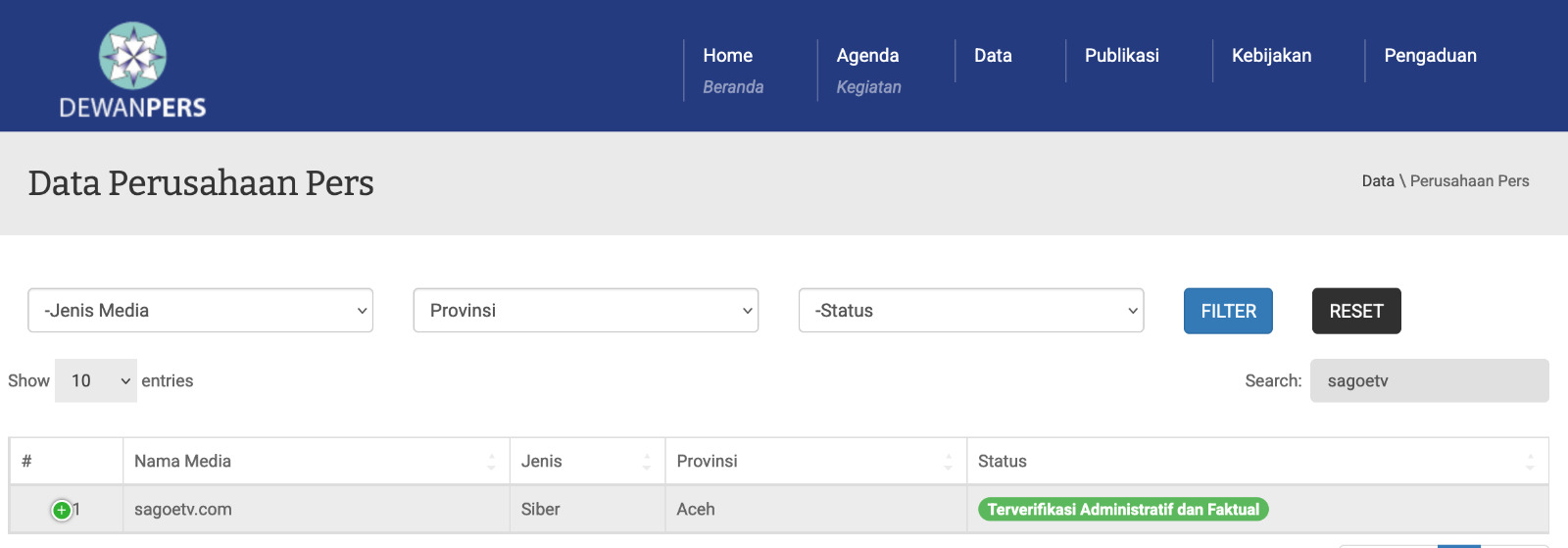Open the Data menu

click(x=993, y=56)
